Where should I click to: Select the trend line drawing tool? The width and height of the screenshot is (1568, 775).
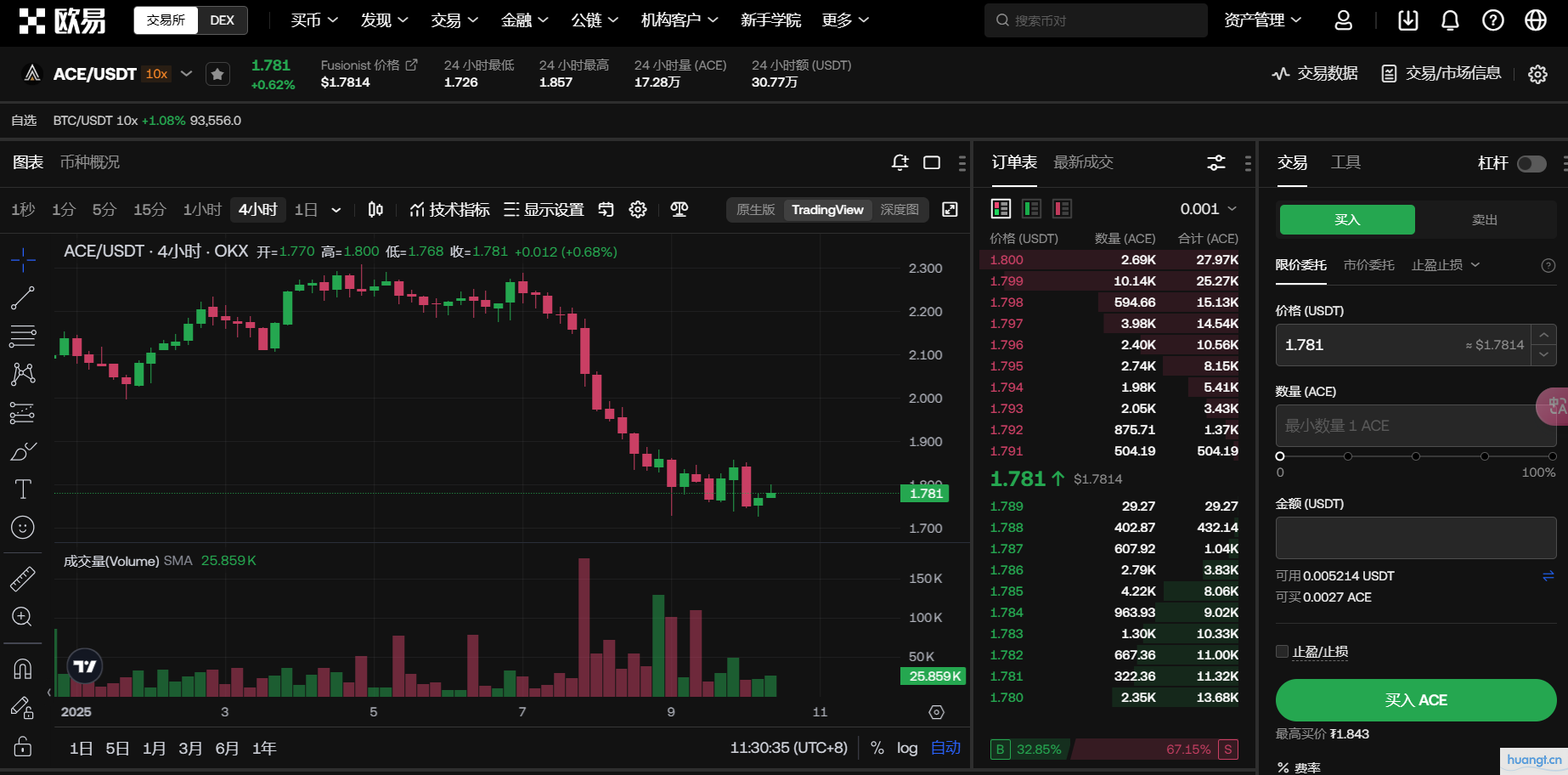pos(22,298)
